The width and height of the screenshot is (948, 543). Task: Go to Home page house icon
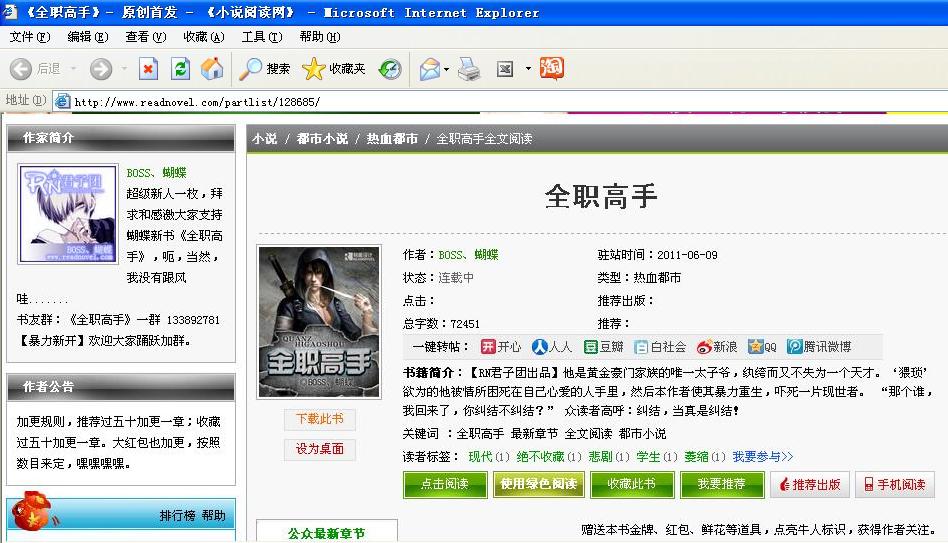(212, 69)
